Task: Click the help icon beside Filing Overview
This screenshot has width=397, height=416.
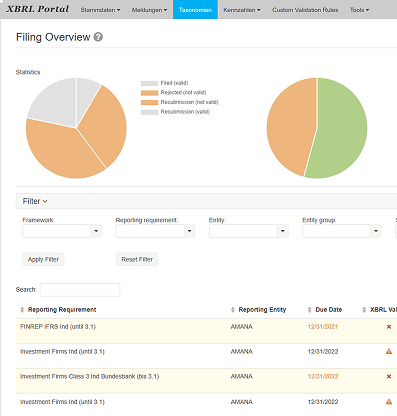Action: [98, 37]
